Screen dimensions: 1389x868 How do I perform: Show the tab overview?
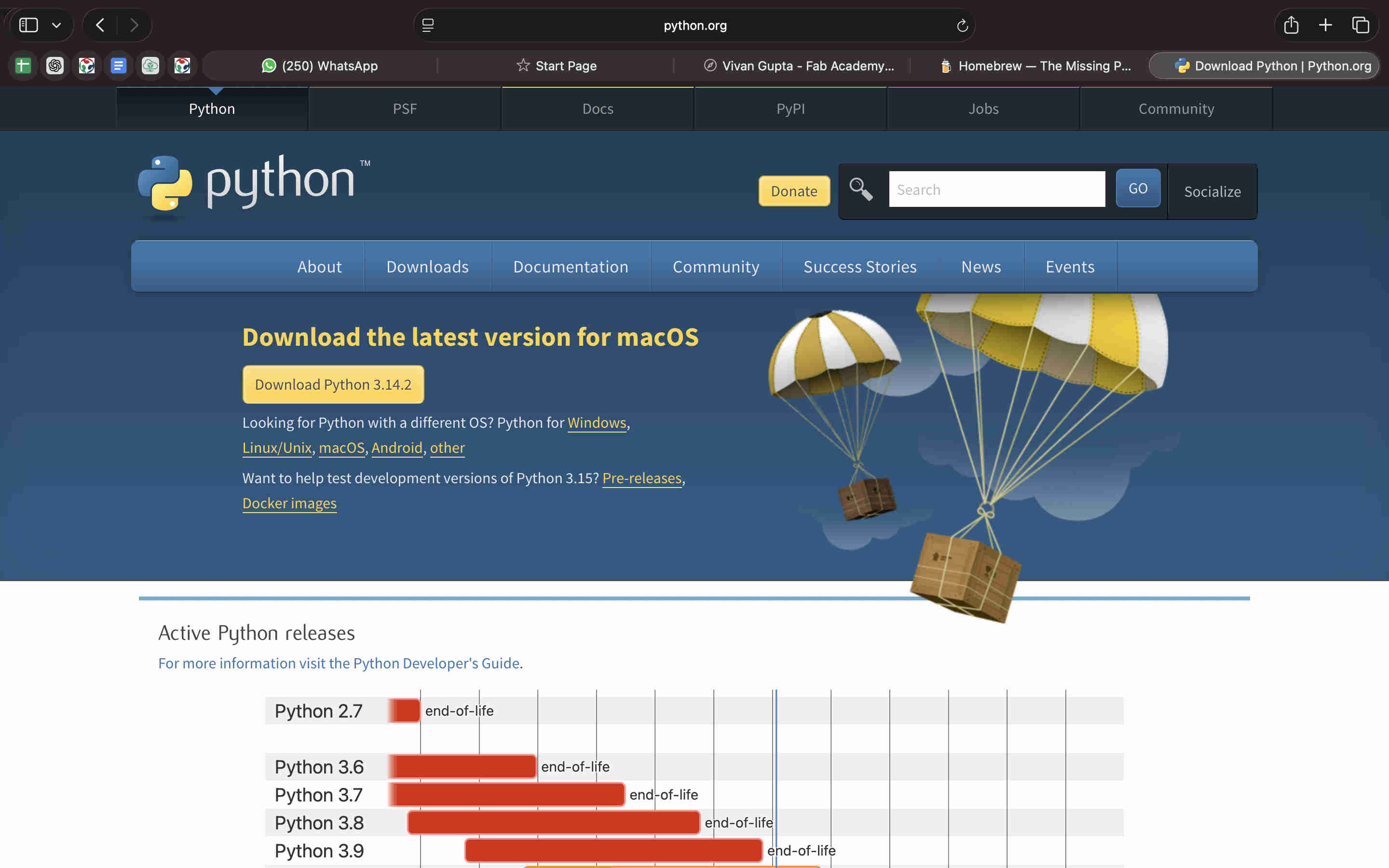[1360, 25]
